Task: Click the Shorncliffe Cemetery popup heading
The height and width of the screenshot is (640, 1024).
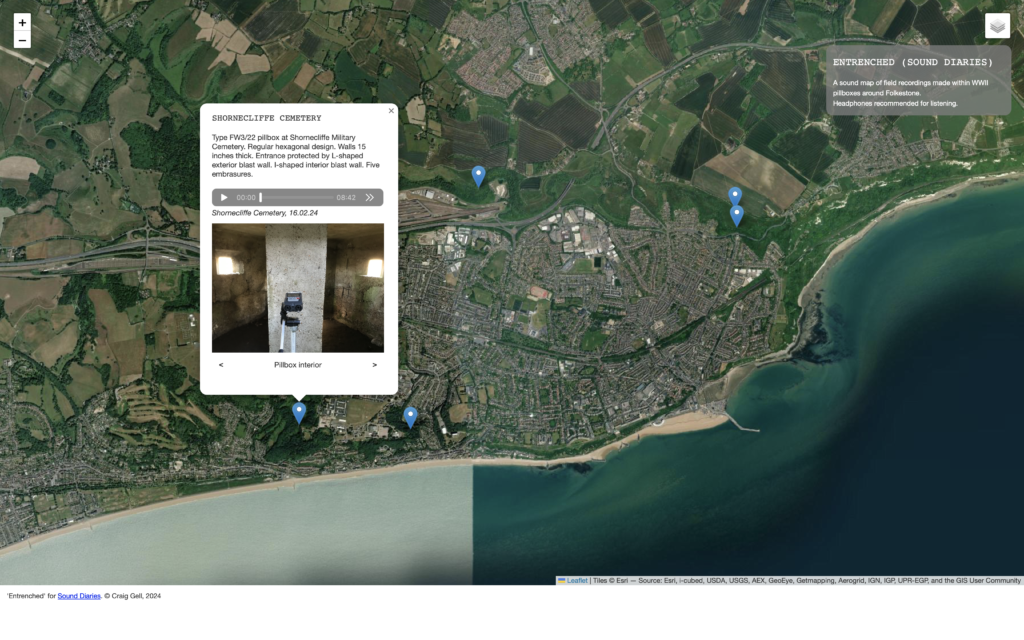Action: pyautogui.click(x=266, y=118)
